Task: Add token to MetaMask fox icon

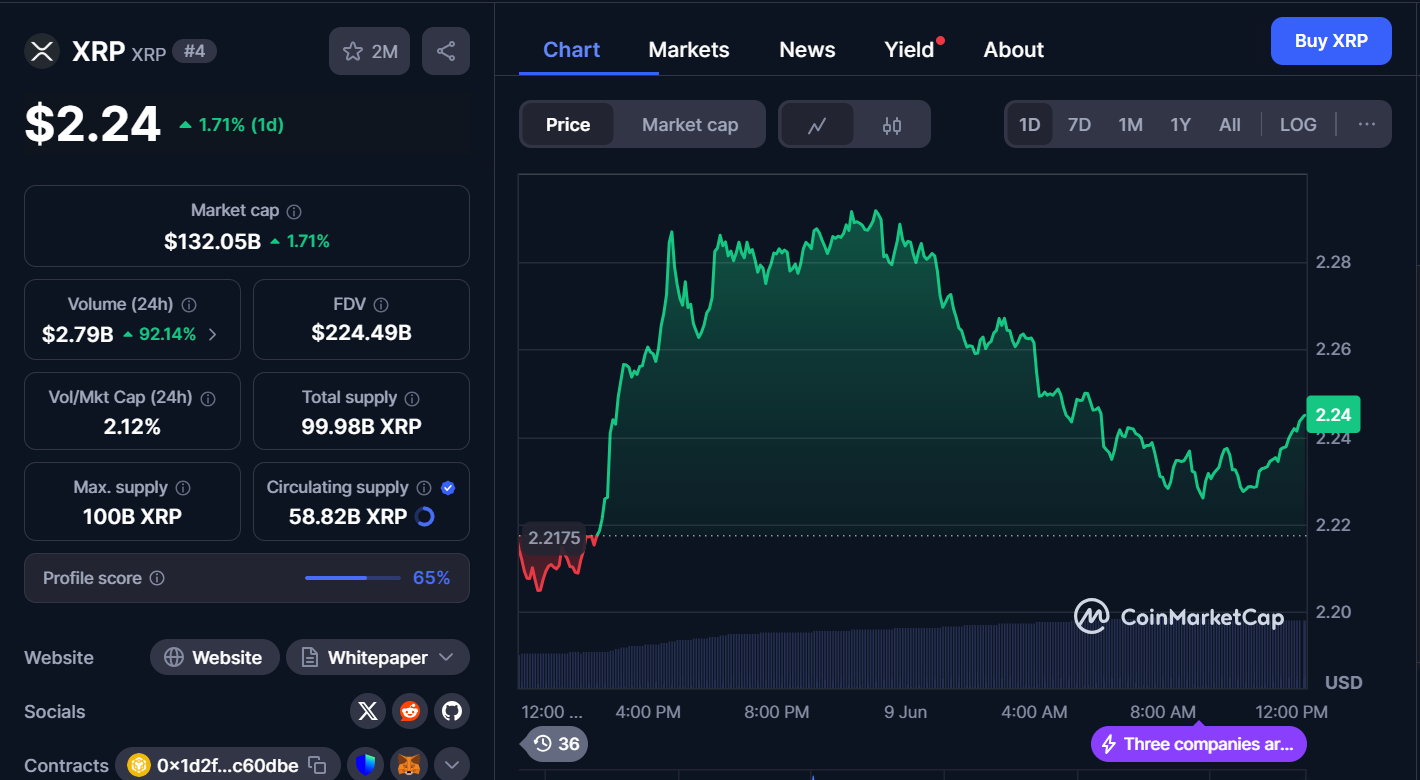Action: (x=409, y=765)
